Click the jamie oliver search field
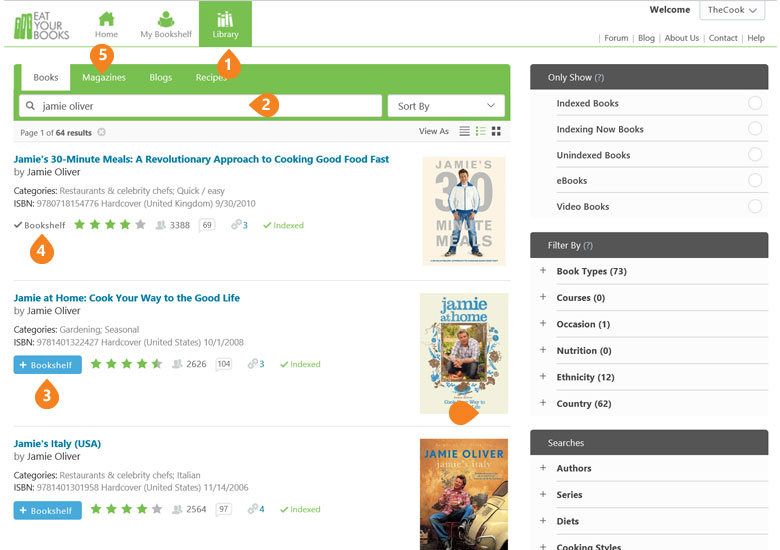 click(200, 106)
